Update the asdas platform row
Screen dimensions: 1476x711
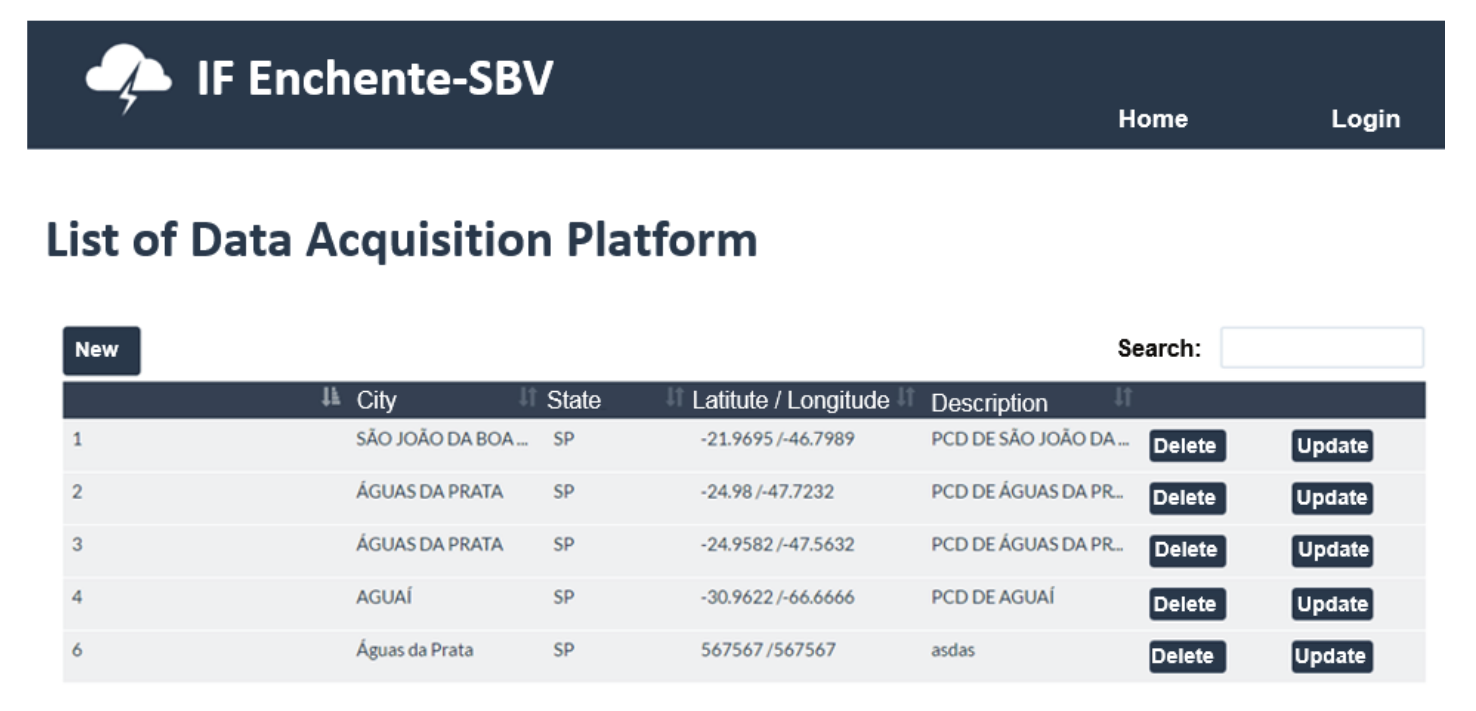(x=1331, y=656)
